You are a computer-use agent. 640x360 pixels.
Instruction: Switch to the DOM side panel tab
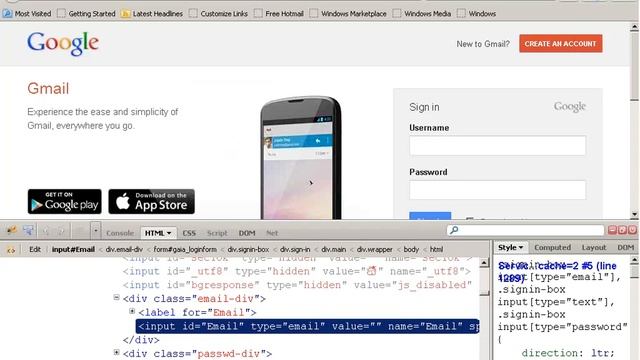626,247
